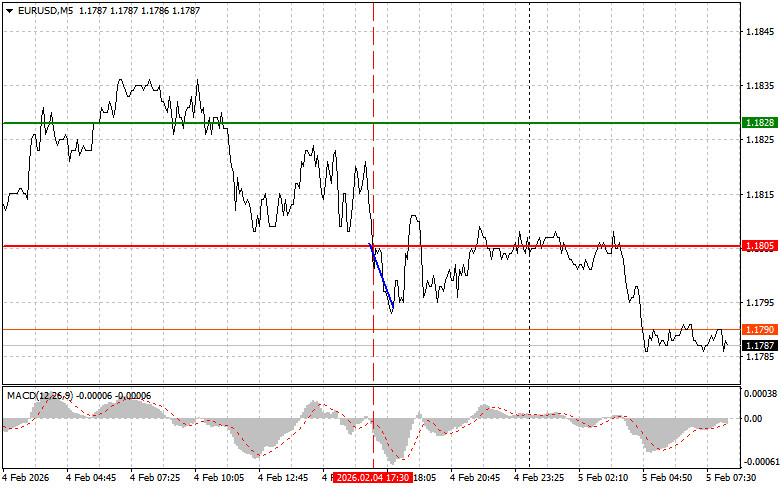The width and height of the screenshot is (781, 489).
Task: Click the -0.00061 MACD scale value
Action: [760, 461]
